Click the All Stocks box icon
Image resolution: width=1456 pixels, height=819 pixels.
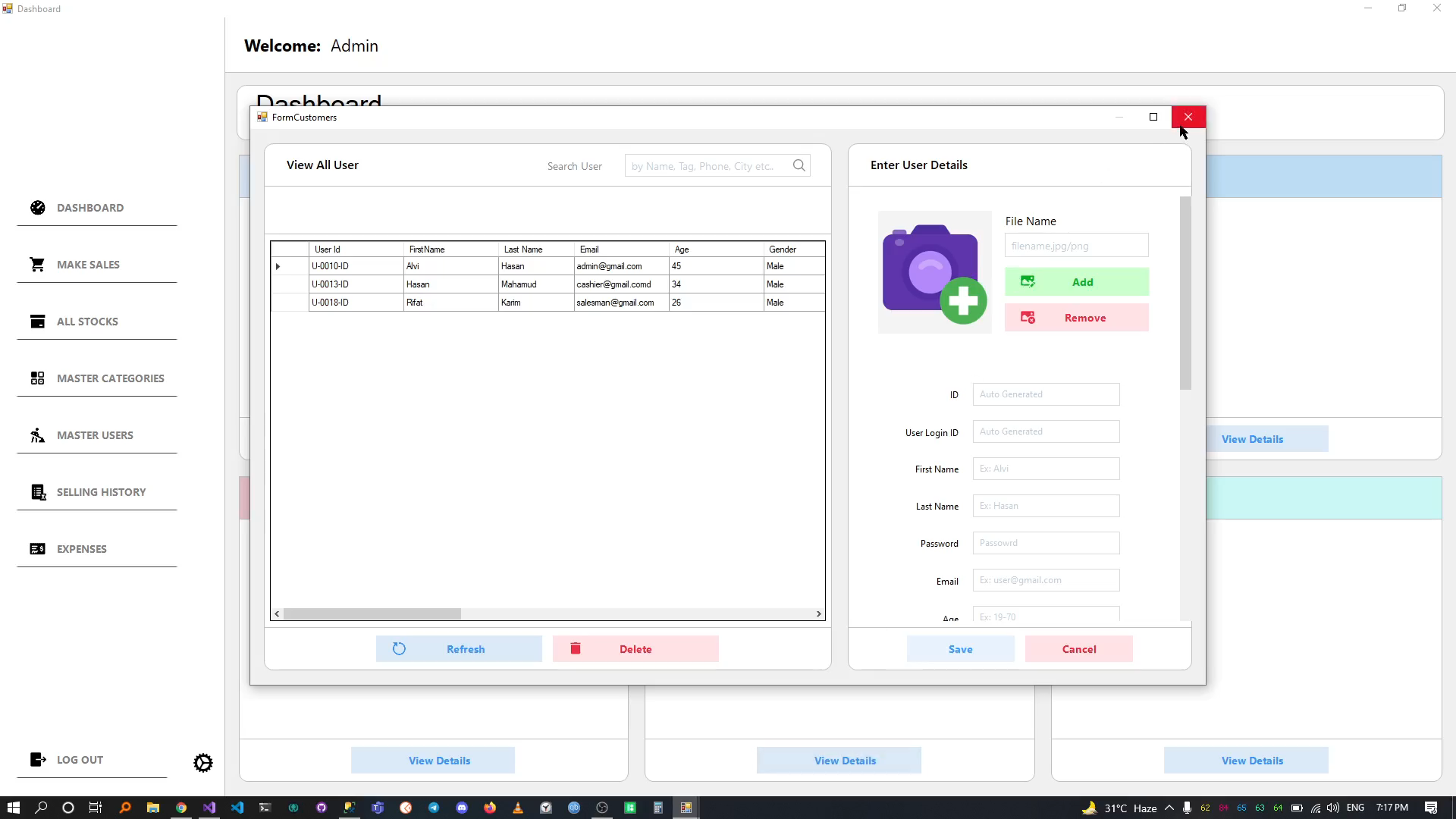tap(37, 322)
